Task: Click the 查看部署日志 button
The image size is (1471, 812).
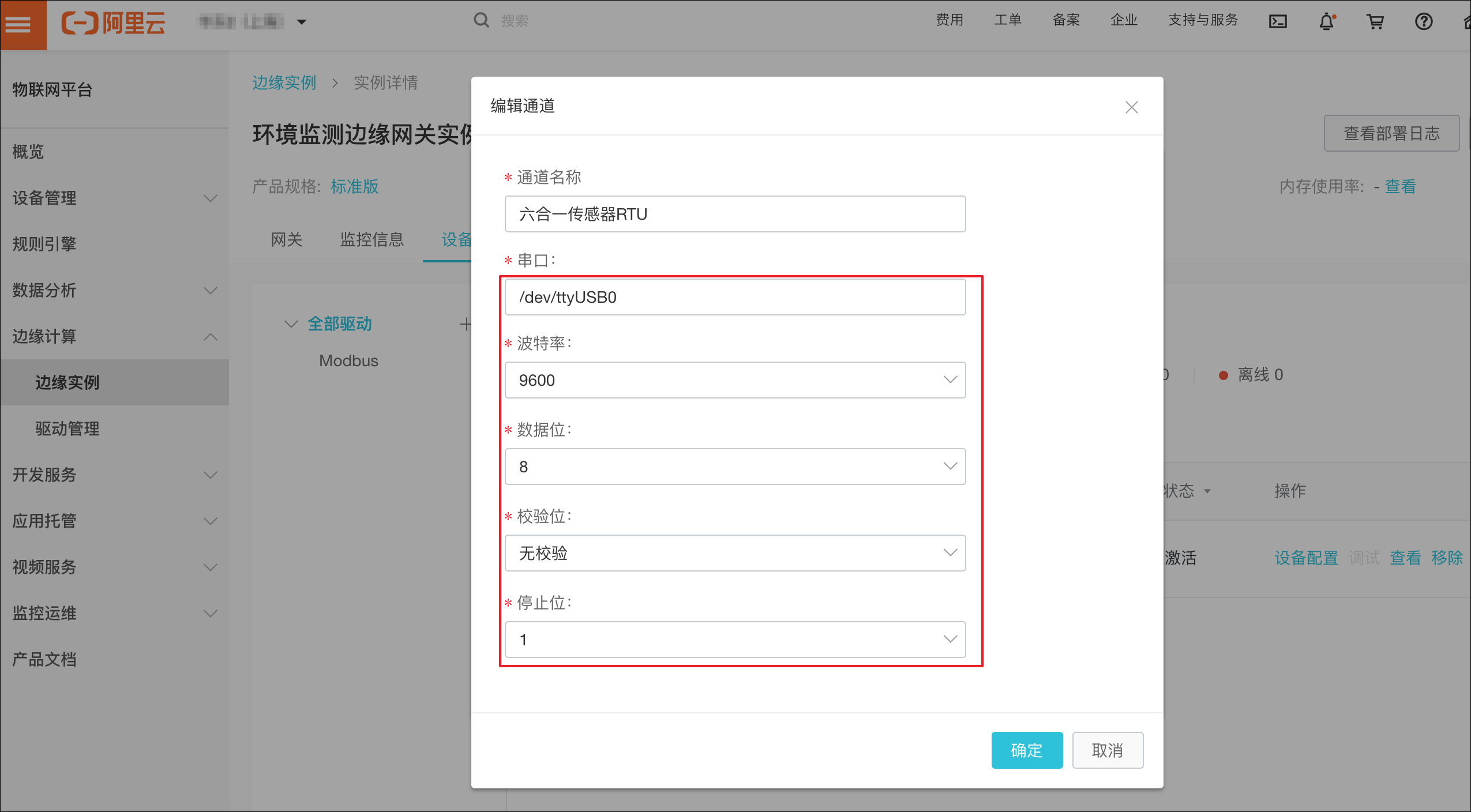Action: [x=1391, y=133]
